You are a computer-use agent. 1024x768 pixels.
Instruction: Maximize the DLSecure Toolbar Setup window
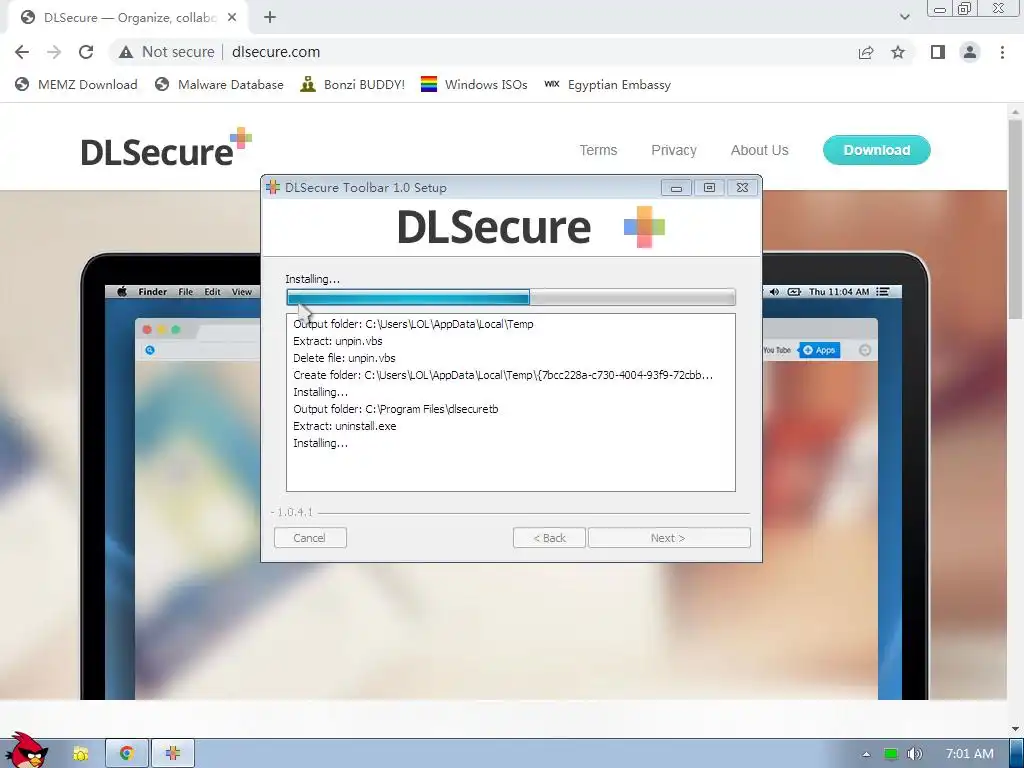tap(709, 188)
